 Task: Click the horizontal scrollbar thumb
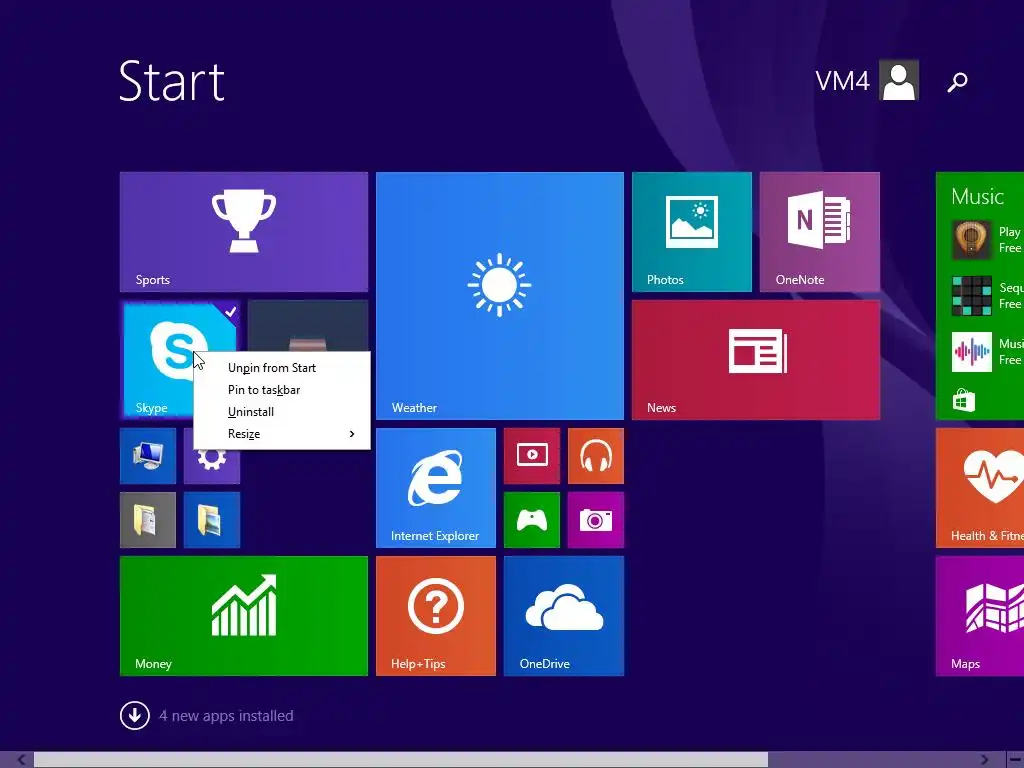pyautogui.click(x=401, y=760)
